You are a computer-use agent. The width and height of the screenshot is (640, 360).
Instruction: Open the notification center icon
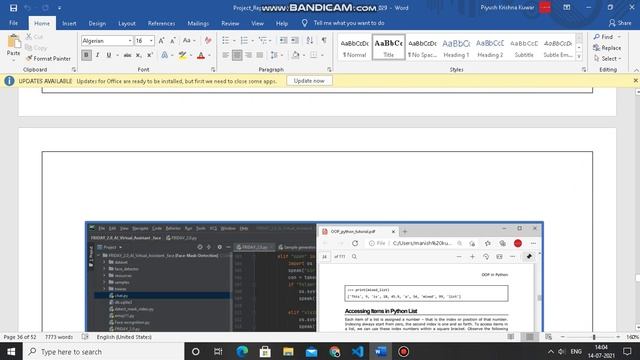[627, 351]
